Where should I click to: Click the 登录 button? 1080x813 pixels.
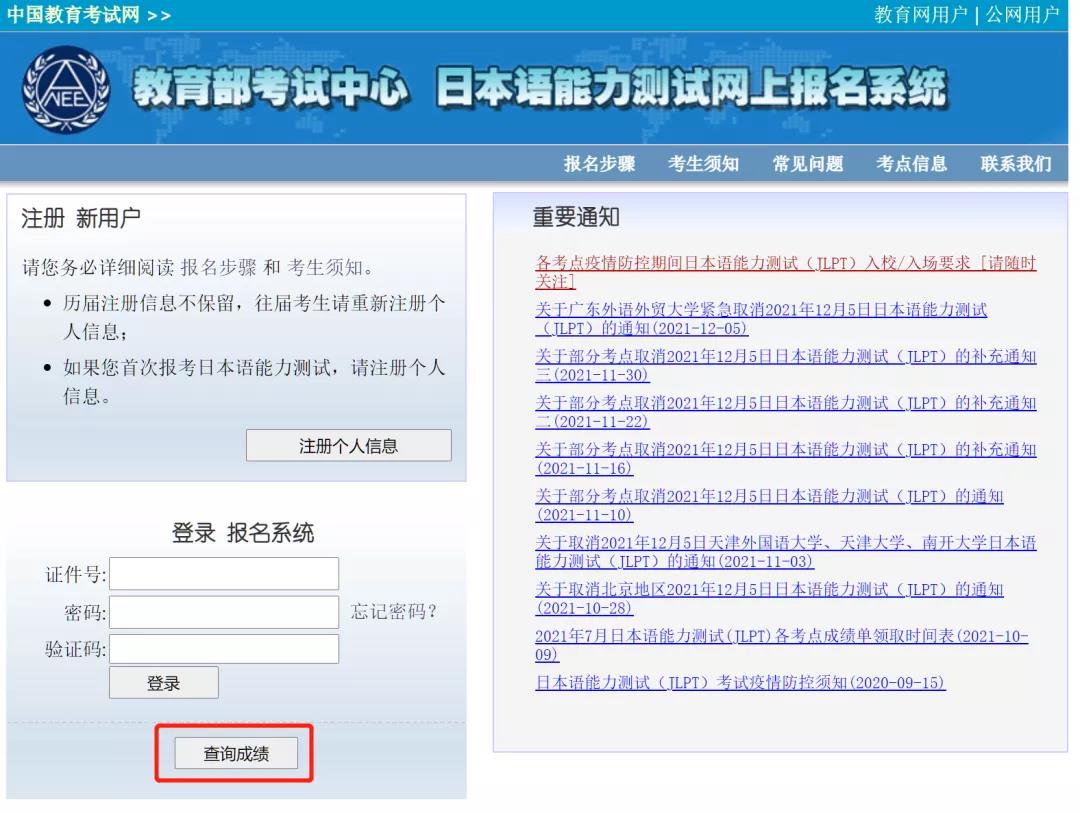[x=164, y=683]
